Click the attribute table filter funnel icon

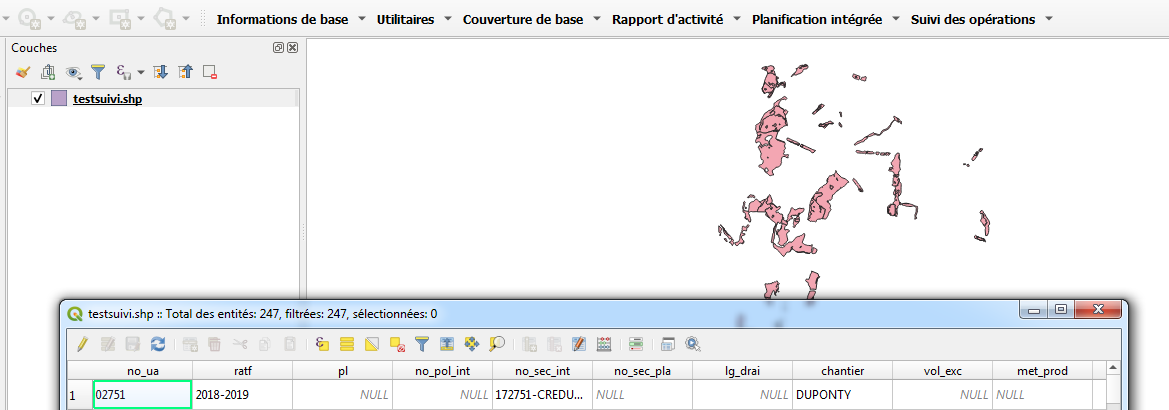point(423,344)
